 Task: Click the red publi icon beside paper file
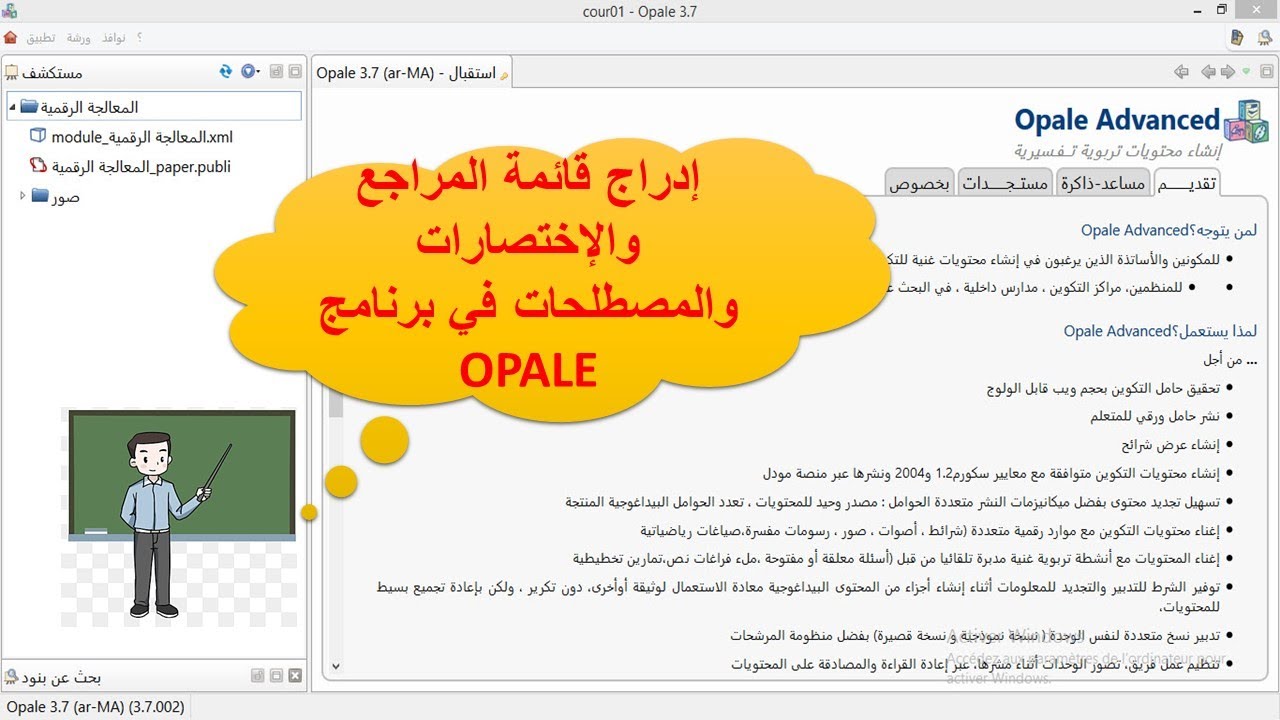[38, 166]
